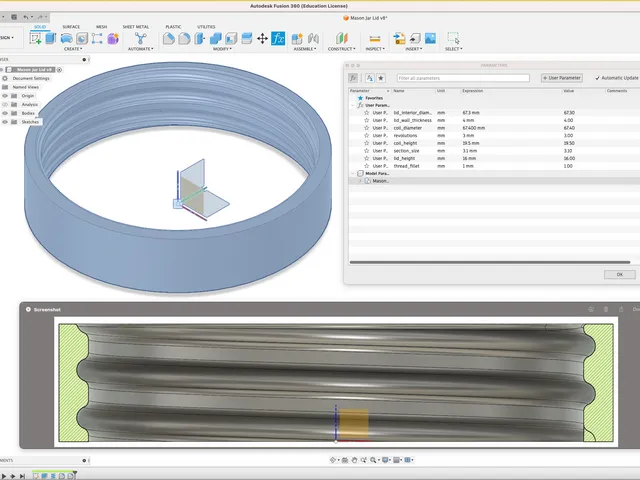
Task: Favorite the revolutions parameter star
Action: [x=367, y=135]
